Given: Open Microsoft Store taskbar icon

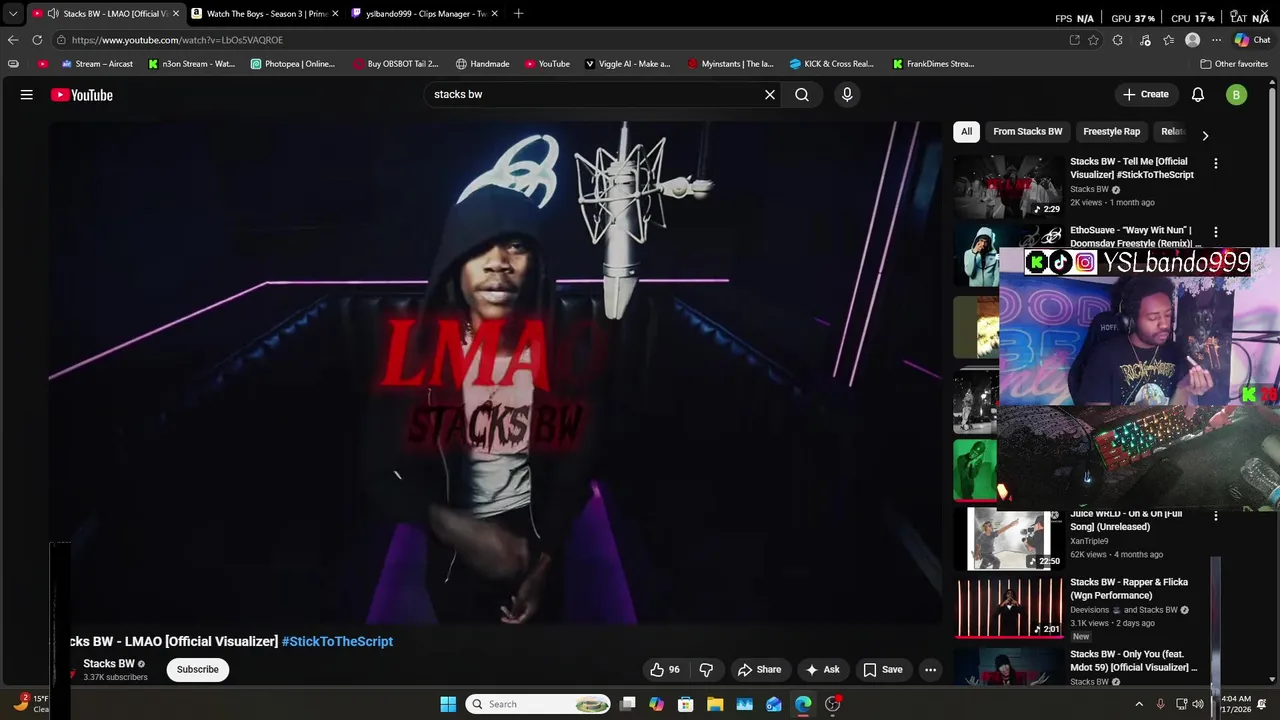Looking at the screenshot, I should click(686, 704).
